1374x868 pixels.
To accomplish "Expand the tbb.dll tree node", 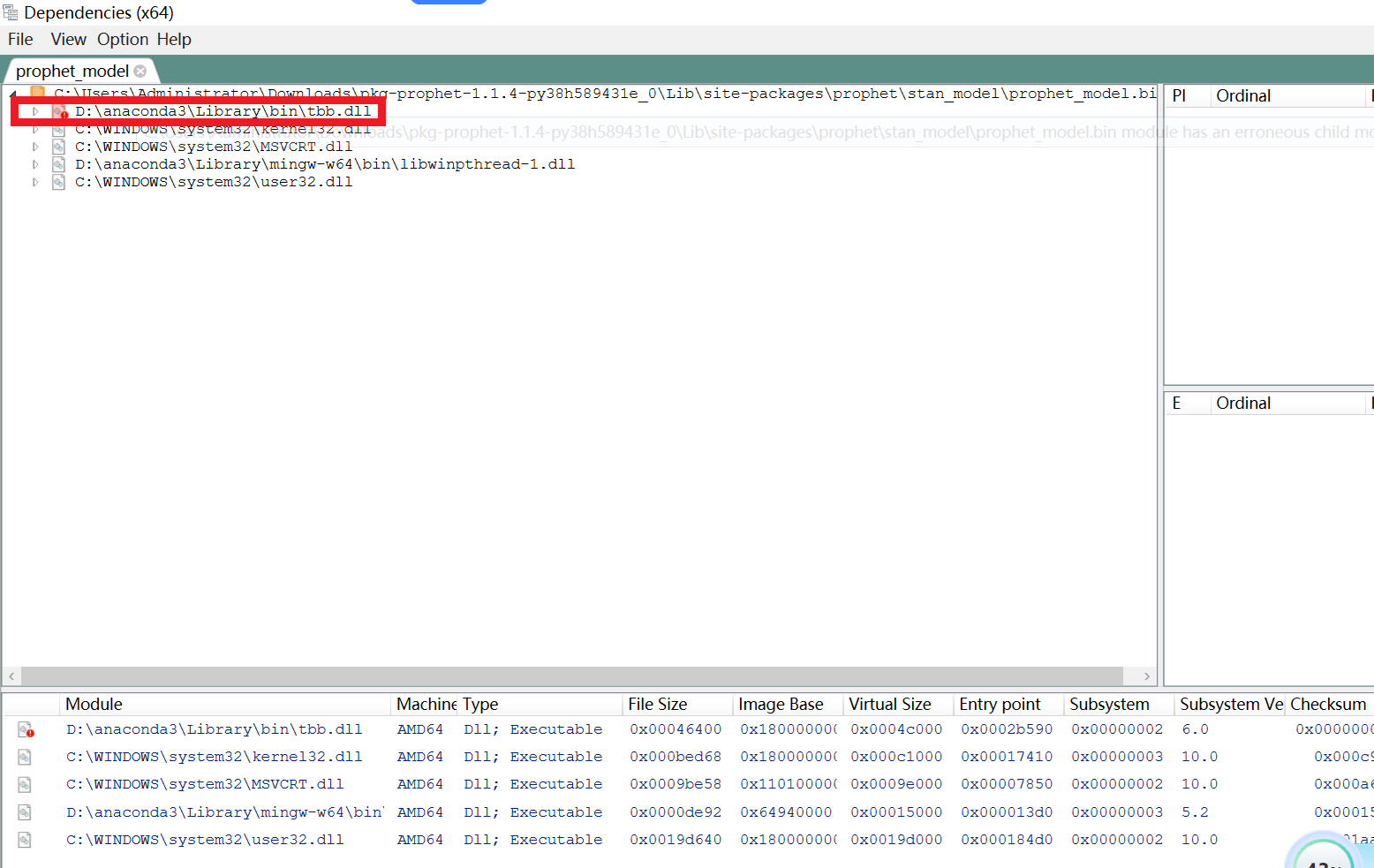I will tap(35, 111).
